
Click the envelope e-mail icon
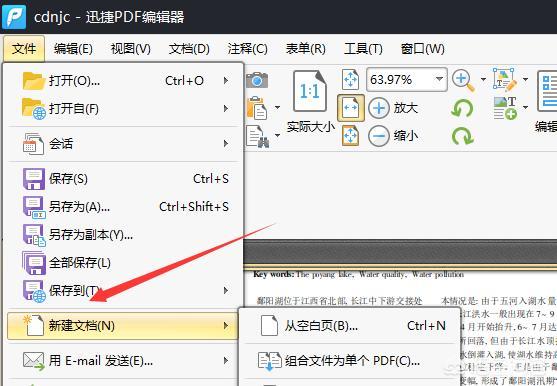click(33, 361)
